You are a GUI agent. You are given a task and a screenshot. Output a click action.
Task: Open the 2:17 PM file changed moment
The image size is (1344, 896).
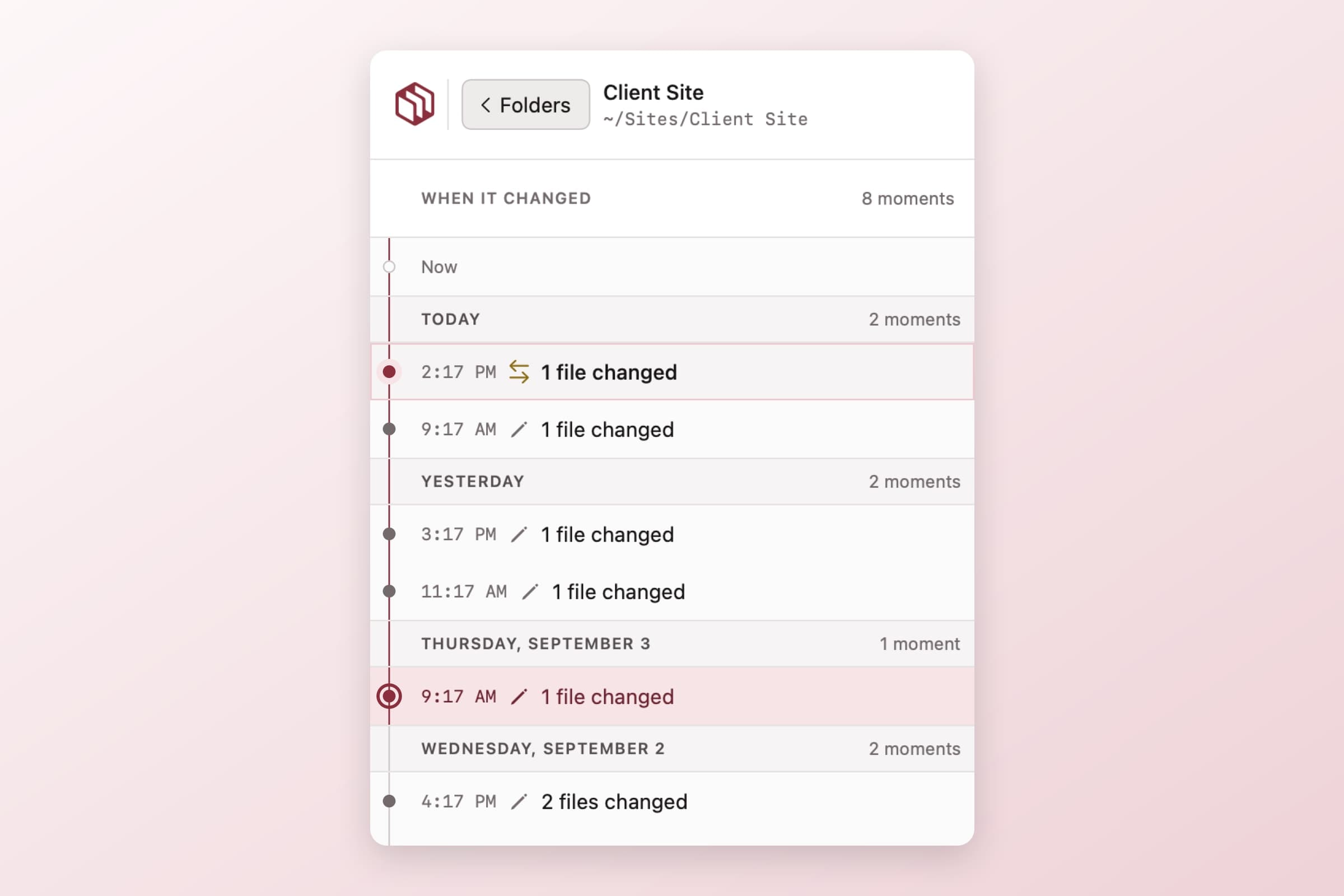point(672,372)
